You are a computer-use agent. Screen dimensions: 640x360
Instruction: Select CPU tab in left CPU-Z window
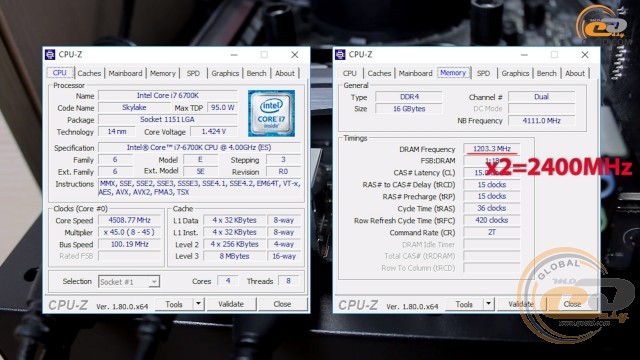point(60,72)
